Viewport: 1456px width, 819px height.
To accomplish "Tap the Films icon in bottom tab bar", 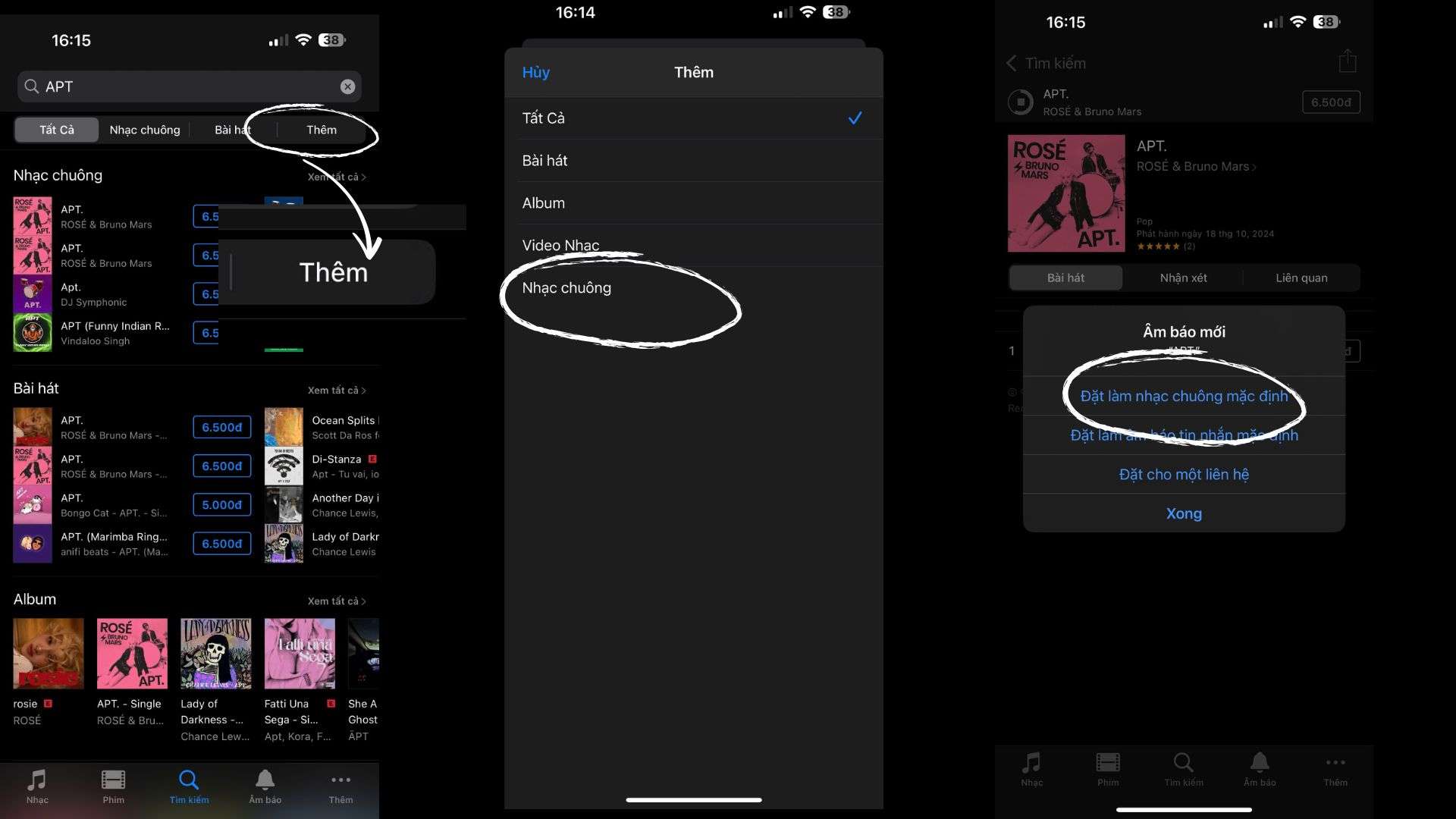I will pyautogui.click(x=114, y=784).
